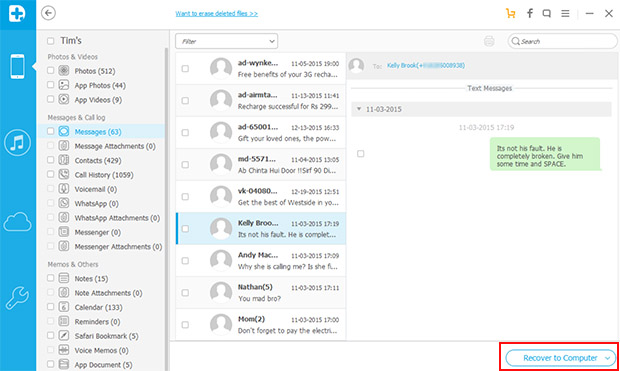The width and height of the screenshot is (620, 371).
Task: Click the Contacts category icon
Action: [64, 160]
